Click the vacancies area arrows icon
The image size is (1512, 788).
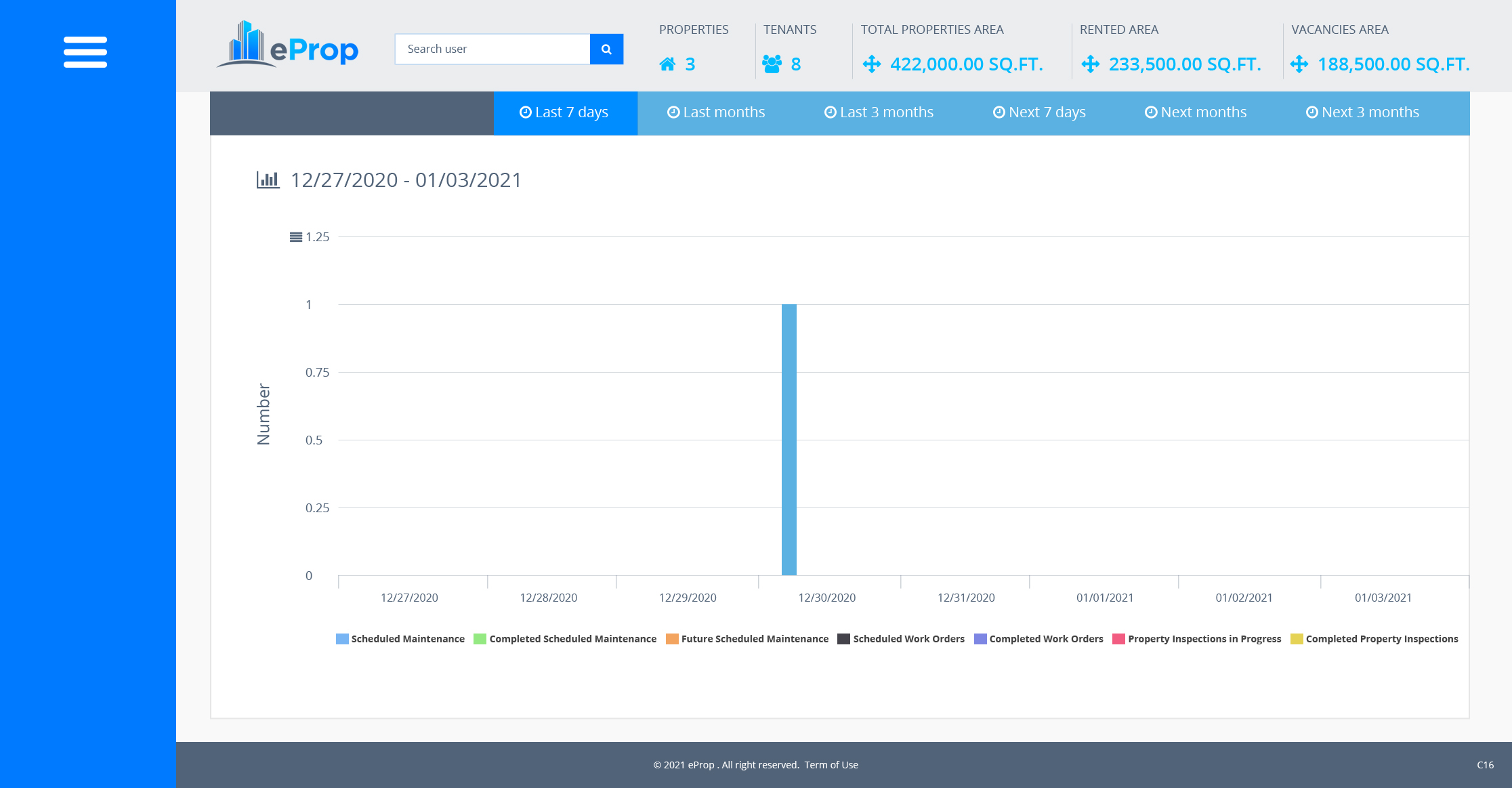(x=1299, y=64)
